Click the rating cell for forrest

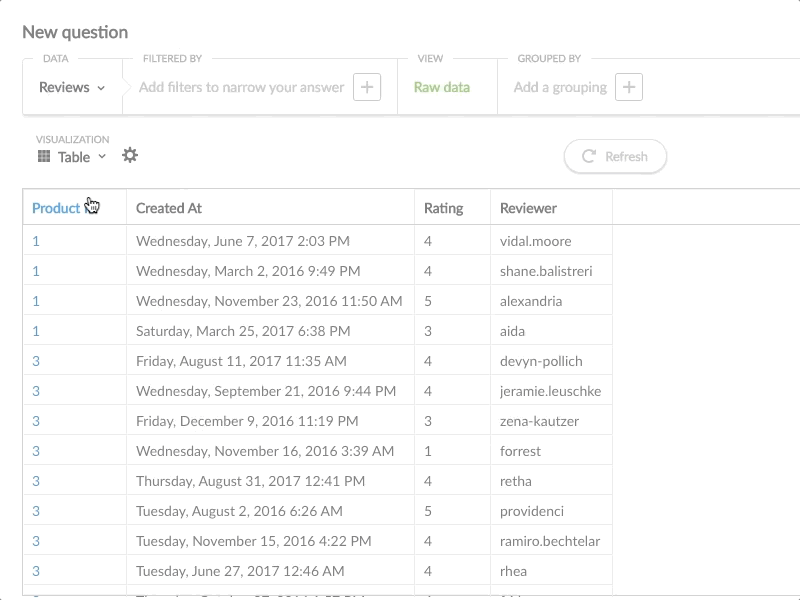428,451
